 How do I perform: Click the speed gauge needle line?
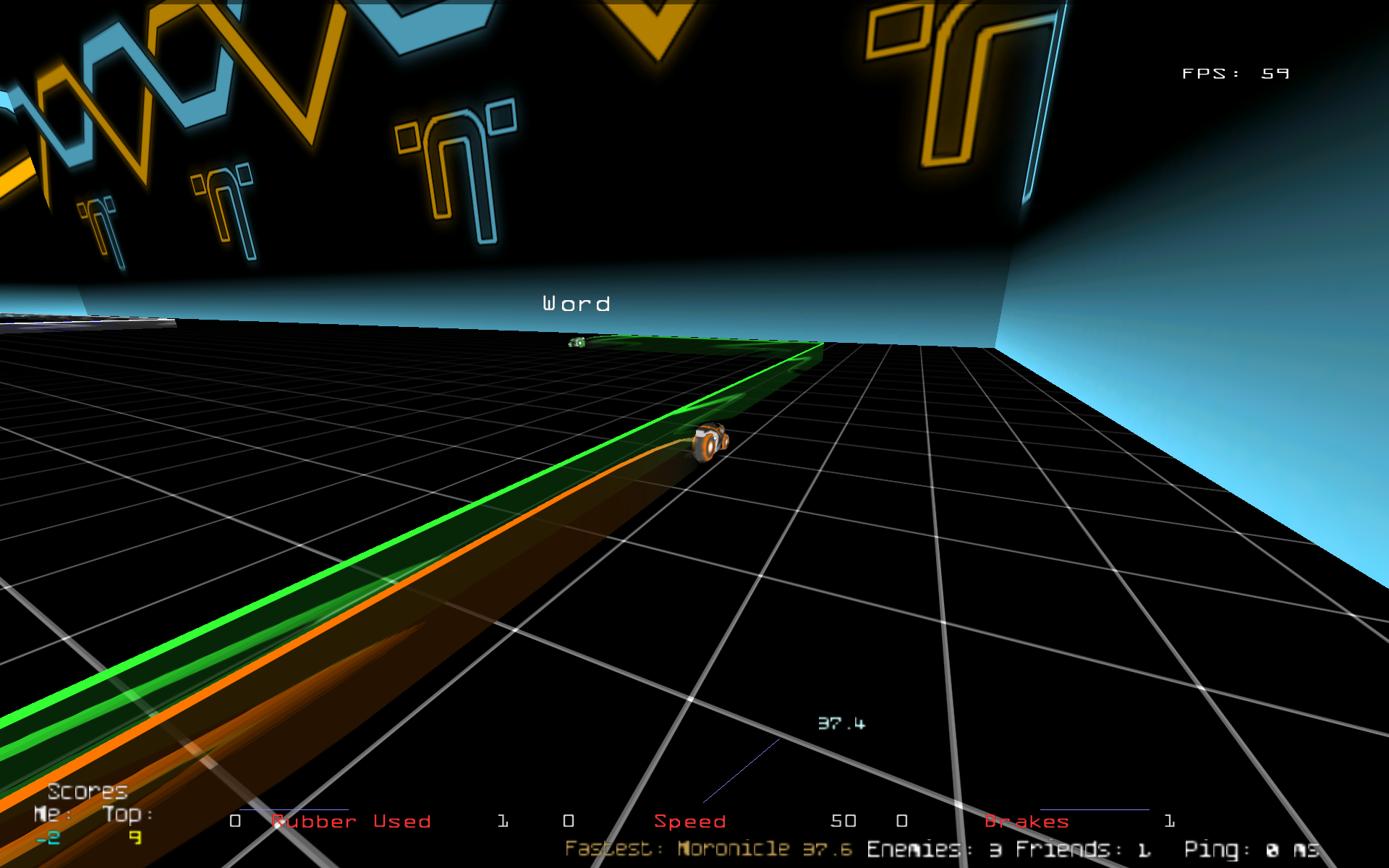coord(742,770)
